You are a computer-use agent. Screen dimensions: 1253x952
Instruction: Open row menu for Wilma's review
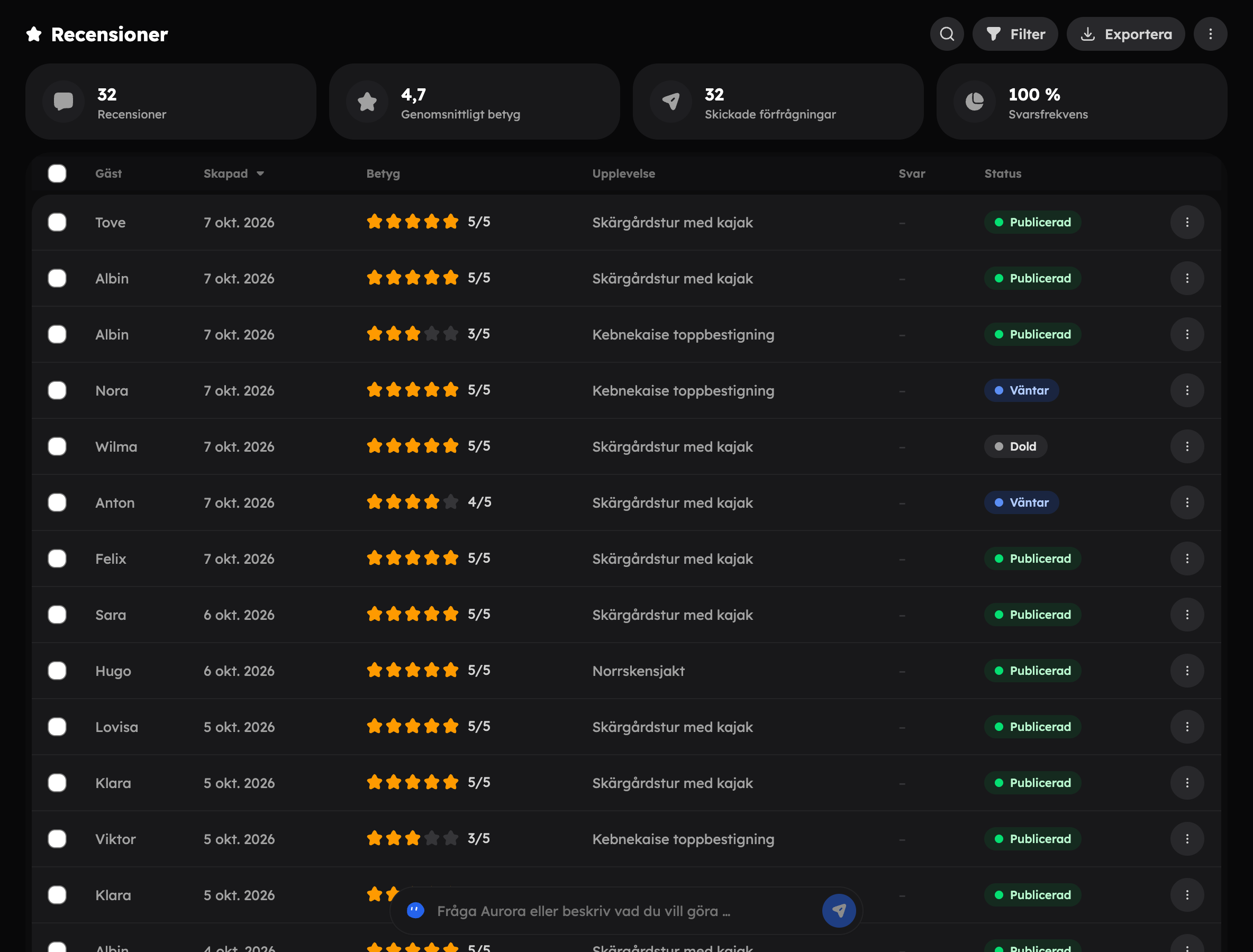pos(1187,446)
